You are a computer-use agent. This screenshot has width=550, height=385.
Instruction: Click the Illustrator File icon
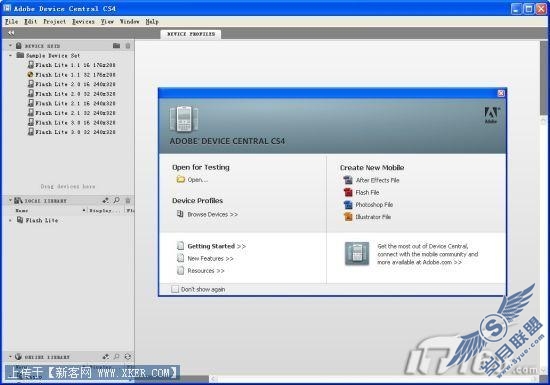point(348,217)
